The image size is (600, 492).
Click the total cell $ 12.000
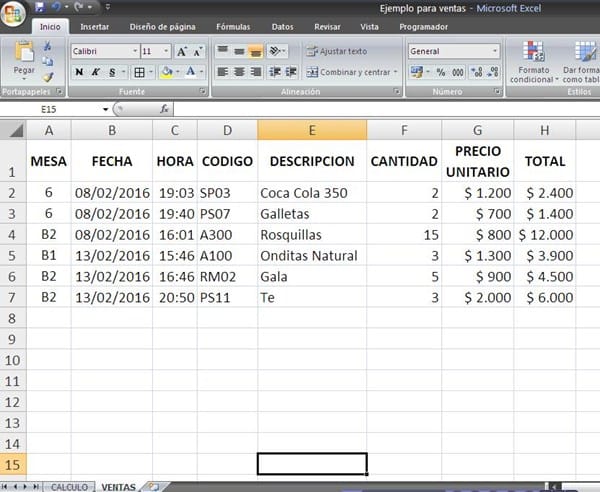click(x=545, y=235)
